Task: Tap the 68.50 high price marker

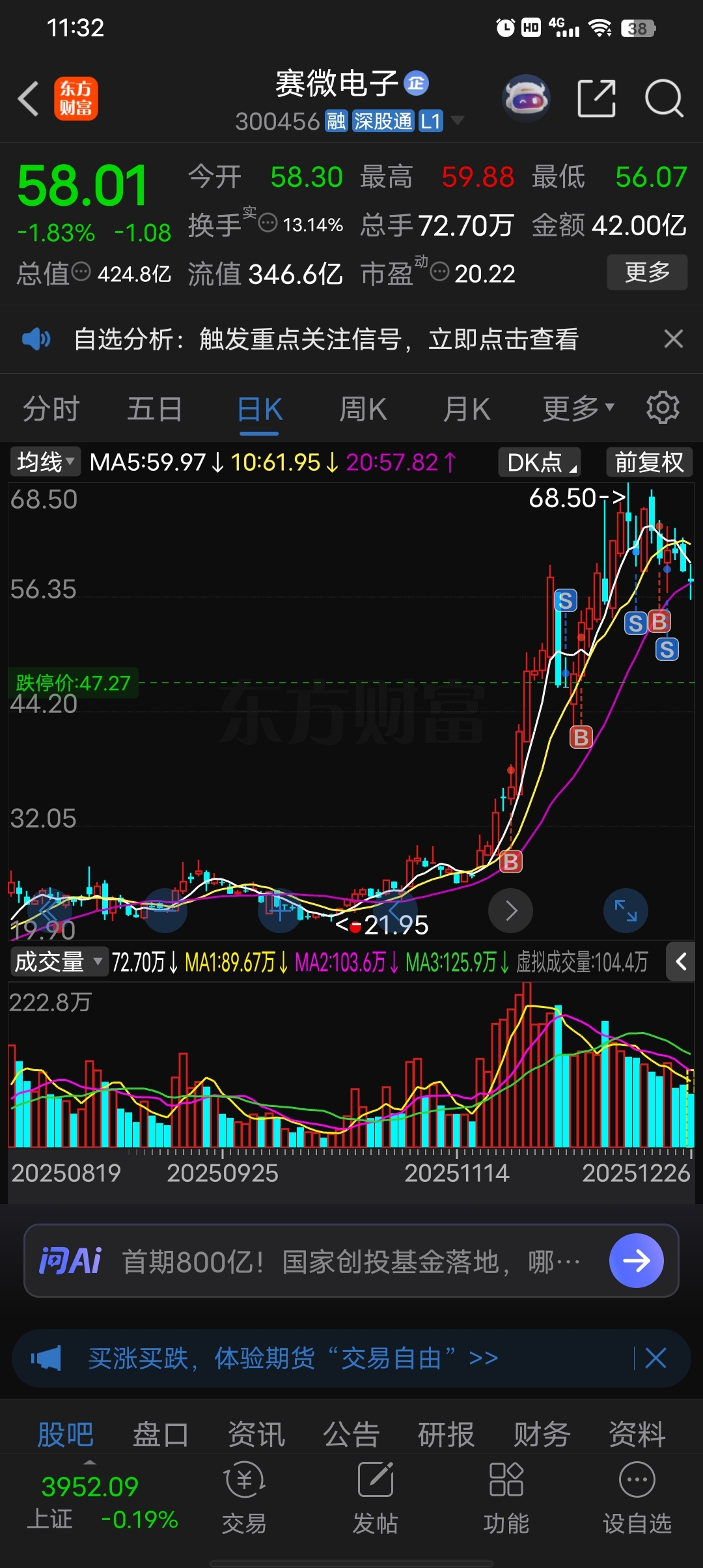Action: (x=577, y=497)
